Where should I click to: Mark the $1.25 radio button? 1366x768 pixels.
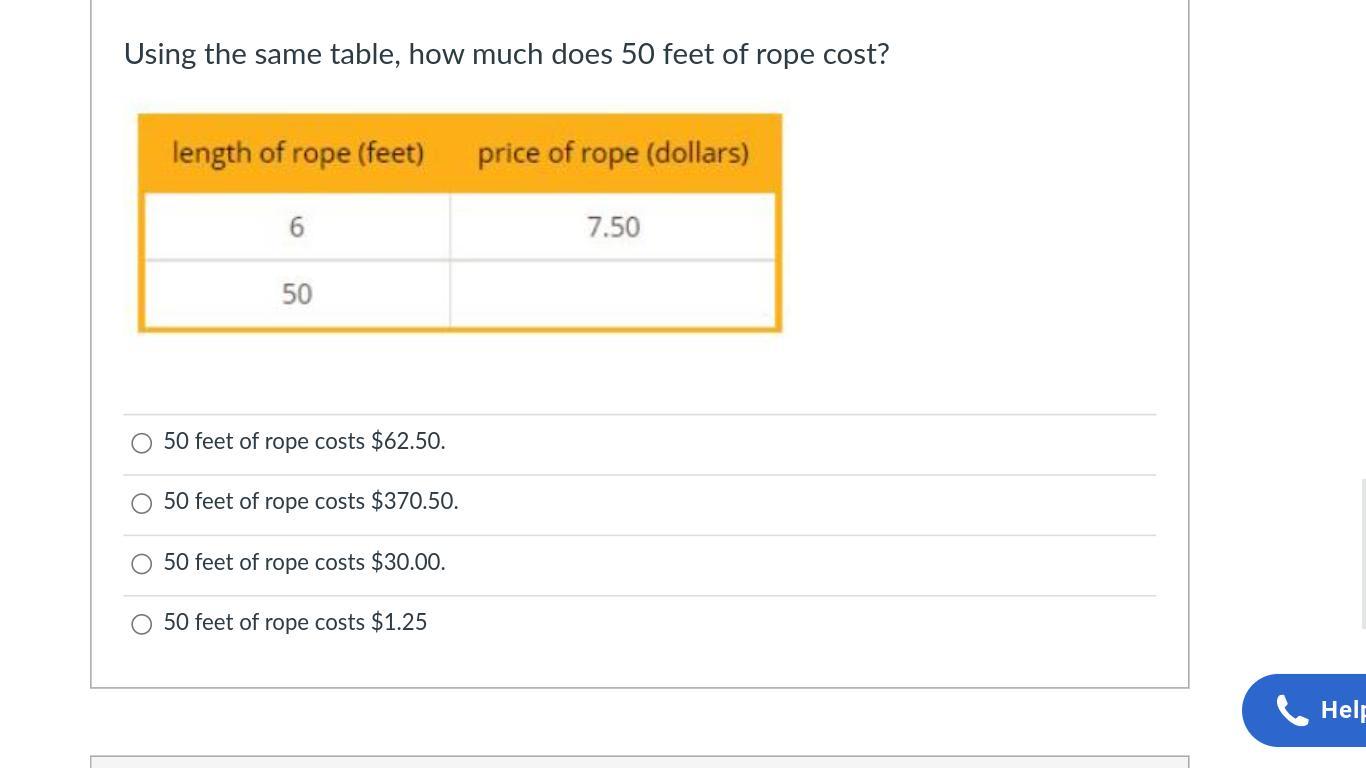[142, 624]
